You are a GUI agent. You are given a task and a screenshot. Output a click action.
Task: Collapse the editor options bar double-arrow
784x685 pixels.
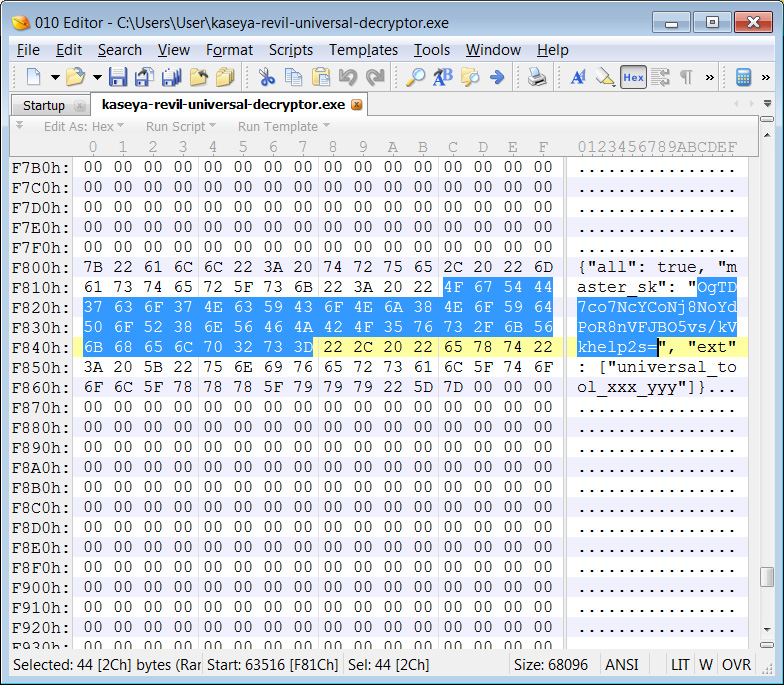(20, 125)
